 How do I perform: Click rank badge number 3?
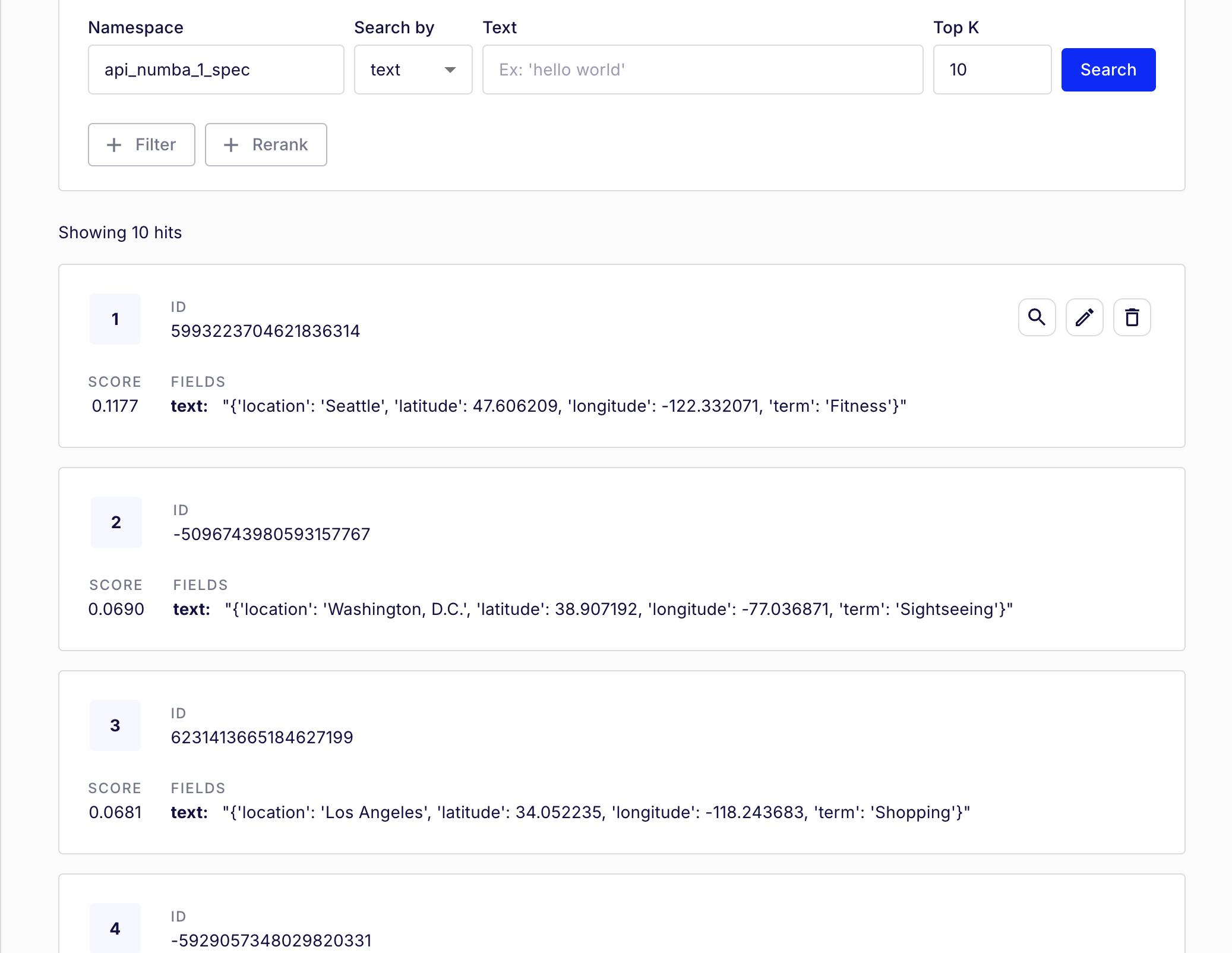tap(115, 725)
